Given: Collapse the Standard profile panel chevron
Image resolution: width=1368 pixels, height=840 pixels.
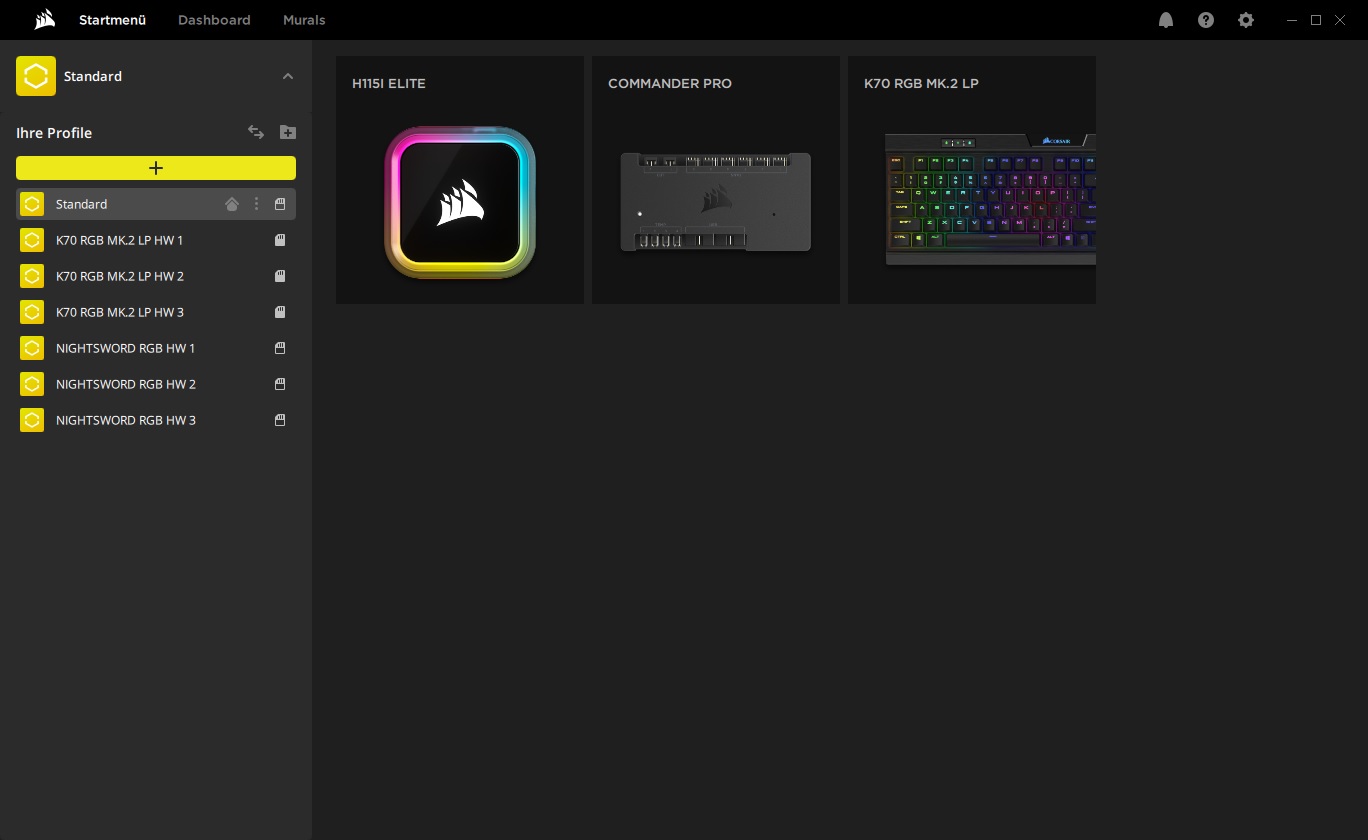Looking at the screenshot, I should click(x=288, y=76).
